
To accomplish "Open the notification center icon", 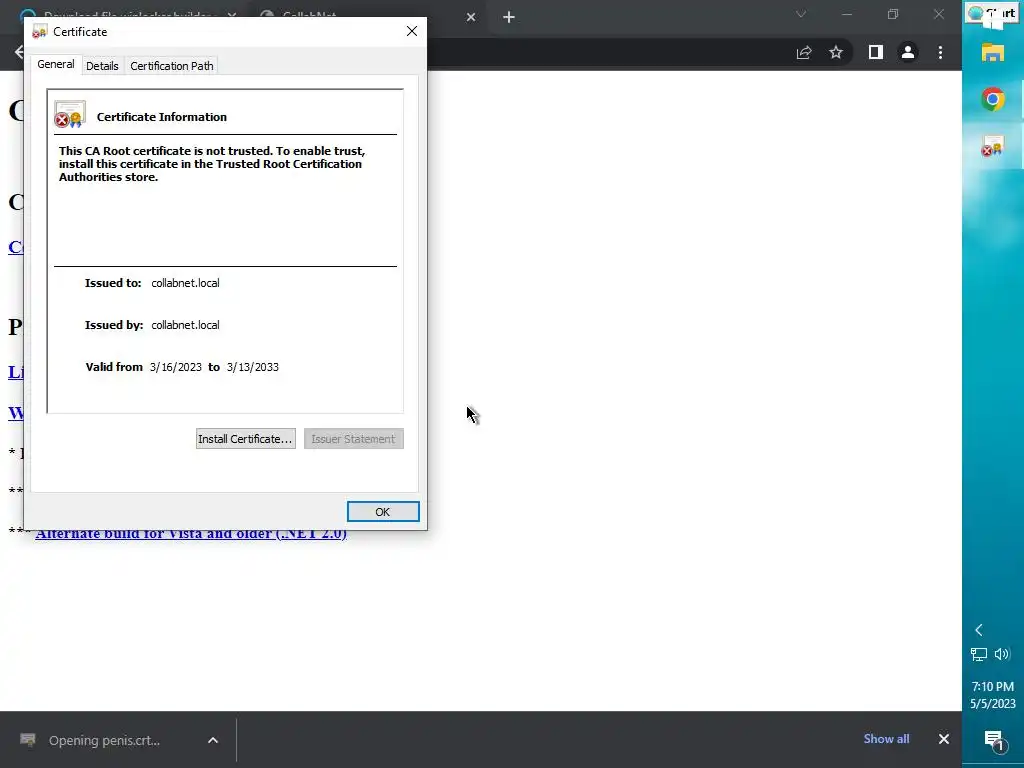I will [994, 740].
